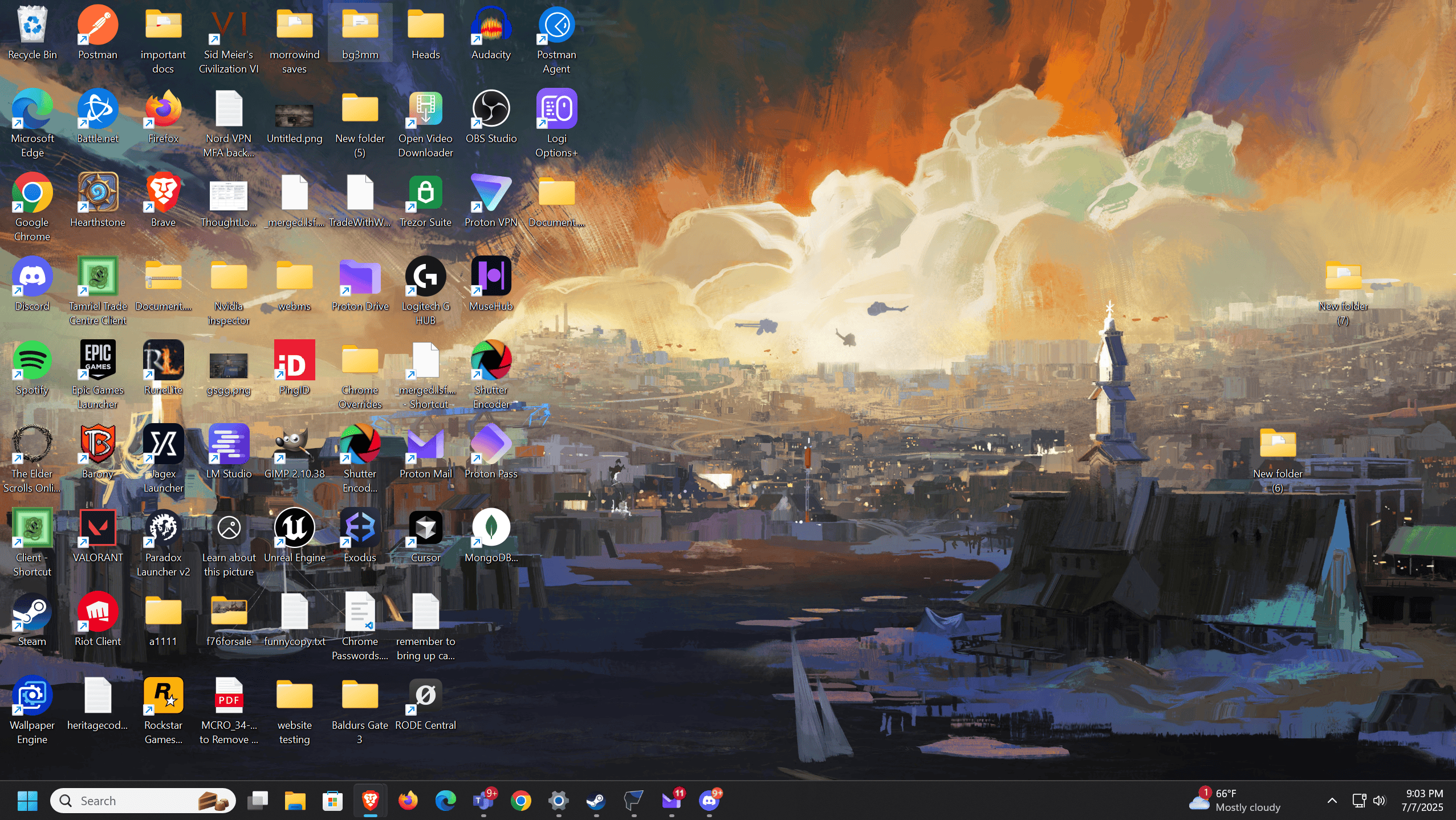This screenshot has height=820, width=1456.
Task: Select the Open Video Downloader icon
Action: tap(425, 124)
